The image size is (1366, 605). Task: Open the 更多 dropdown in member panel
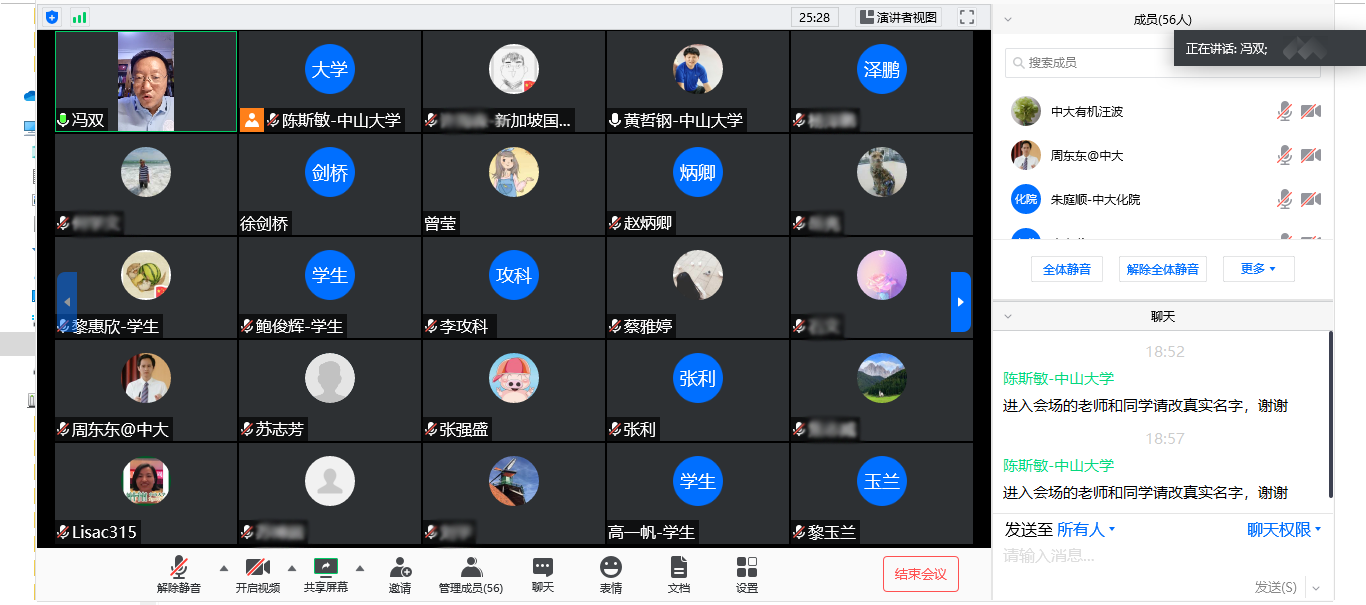point(1258,268)
